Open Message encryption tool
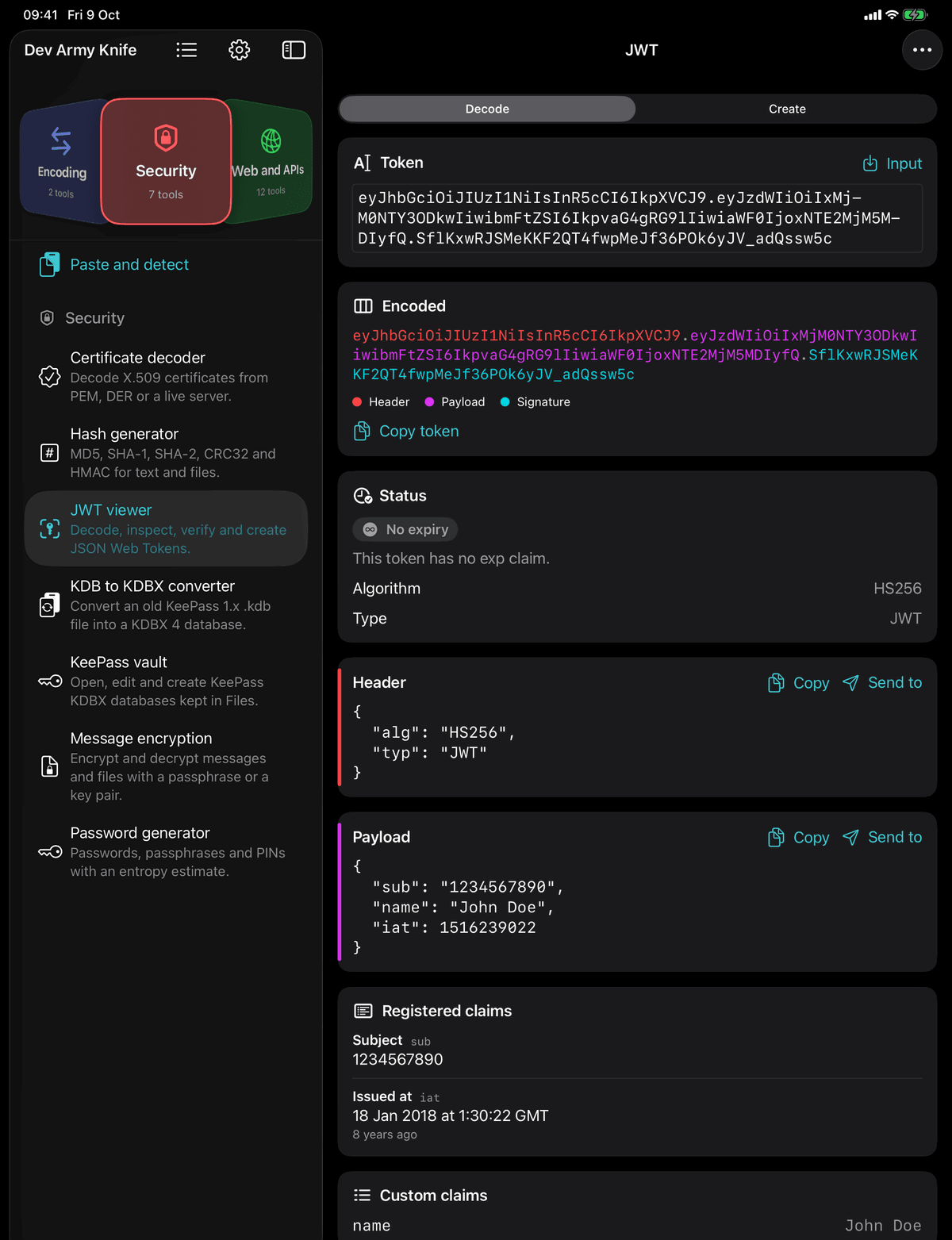The width and height of the screenshot is (952, 1240). coord(166,766)
